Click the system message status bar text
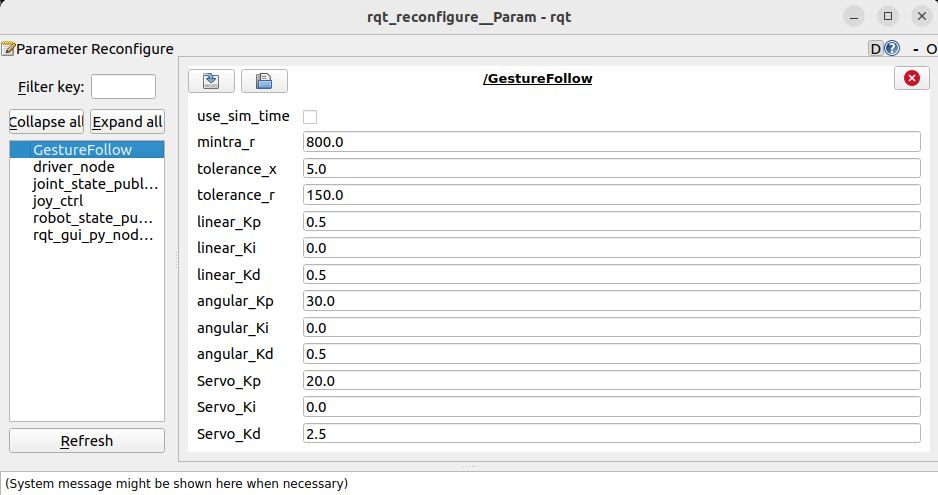This screenshot has width=938, height=495. tap(176, 484)
